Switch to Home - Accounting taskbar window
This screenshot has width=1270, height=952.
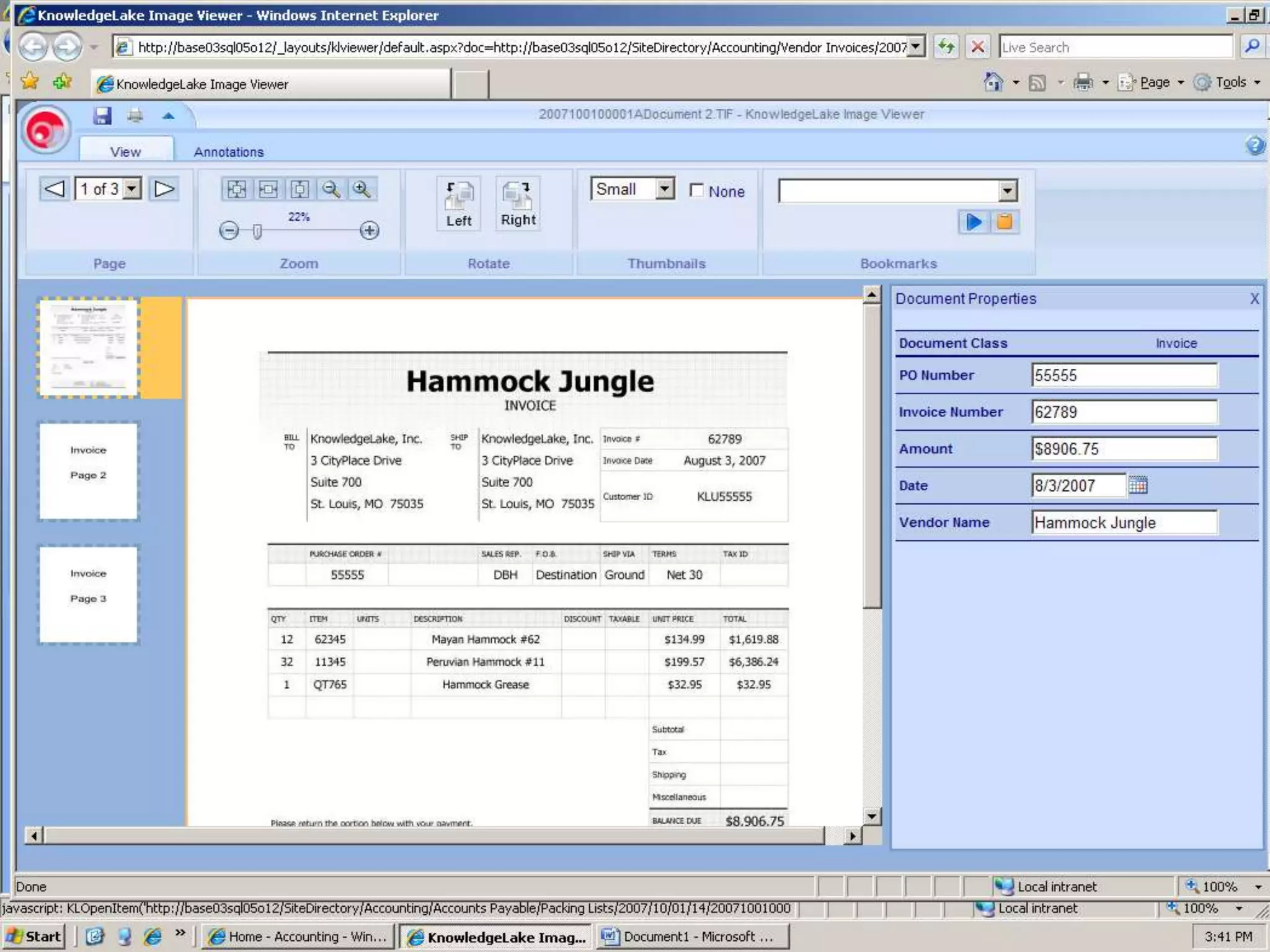coord(298,937)
